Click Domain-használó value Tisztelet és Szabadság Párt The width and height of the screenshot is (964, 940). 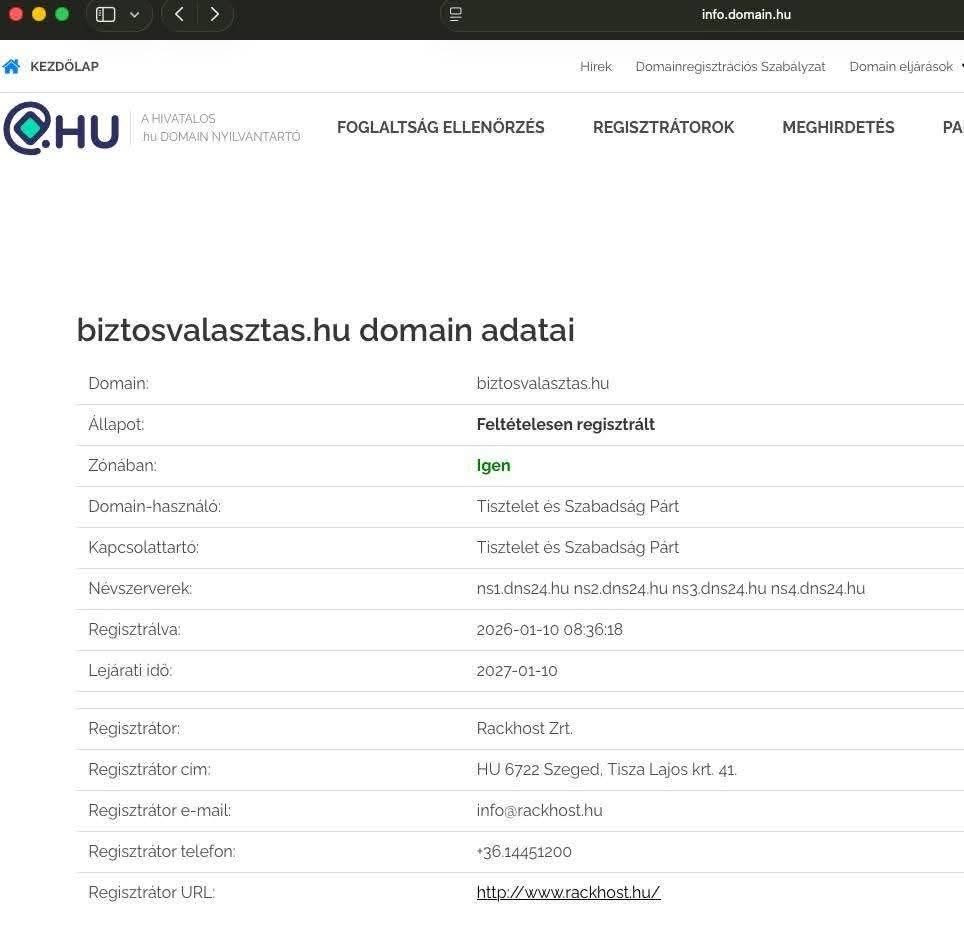[x=577, y=506]
